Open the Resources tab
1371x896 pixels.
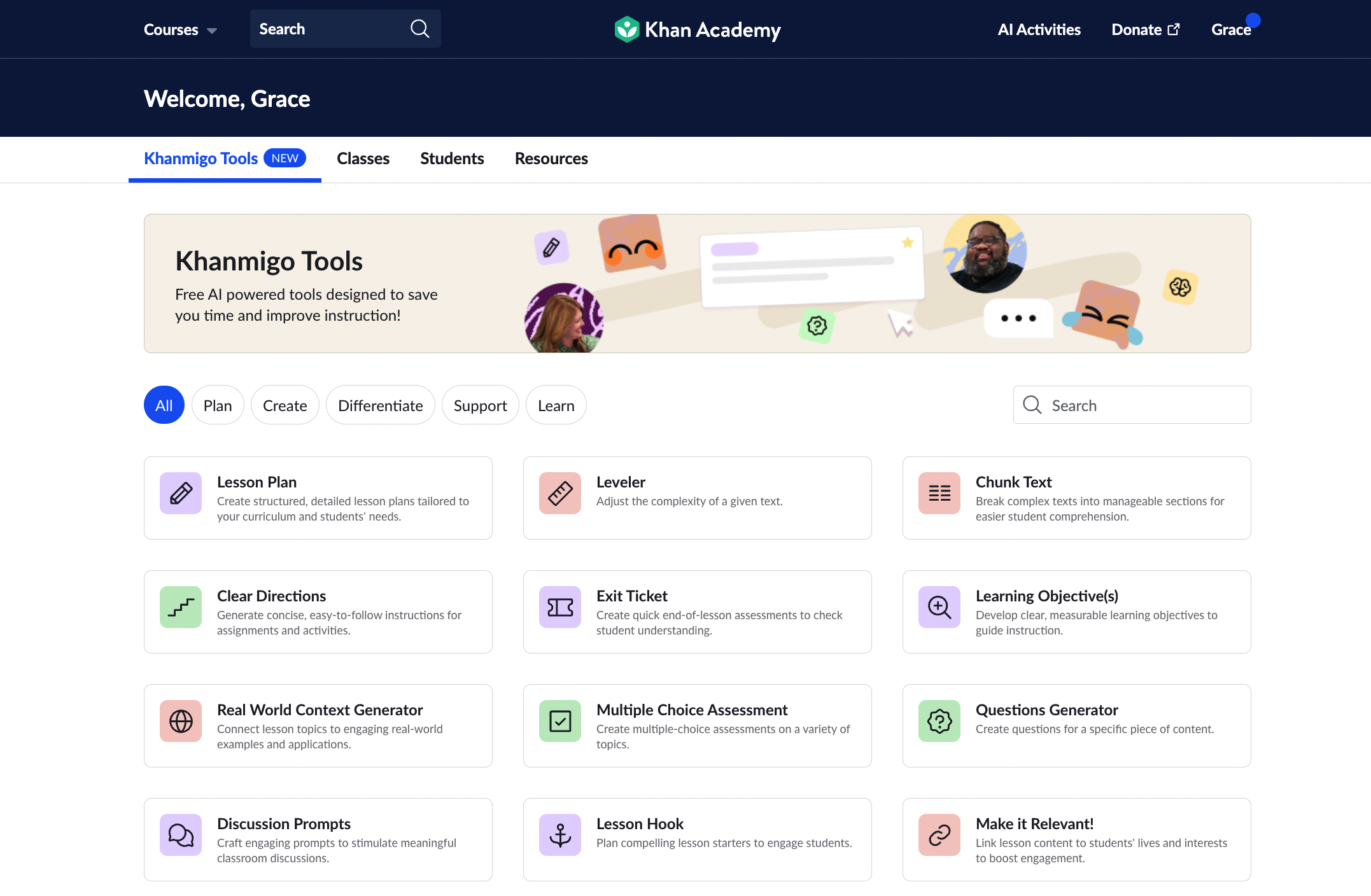[x=551, y=158]
